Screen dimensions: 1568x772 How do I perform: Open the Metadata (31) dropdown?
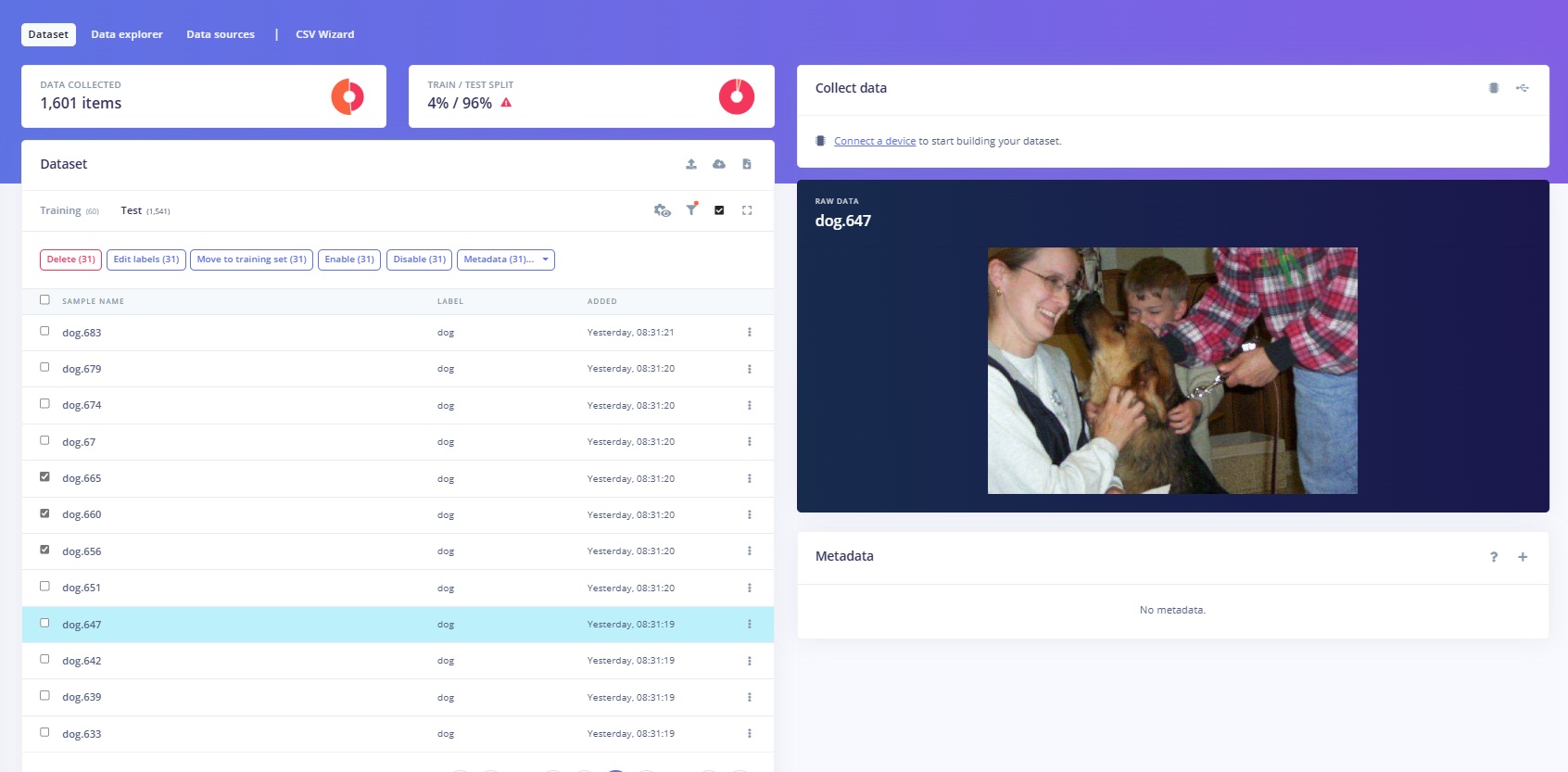[505, 259]
